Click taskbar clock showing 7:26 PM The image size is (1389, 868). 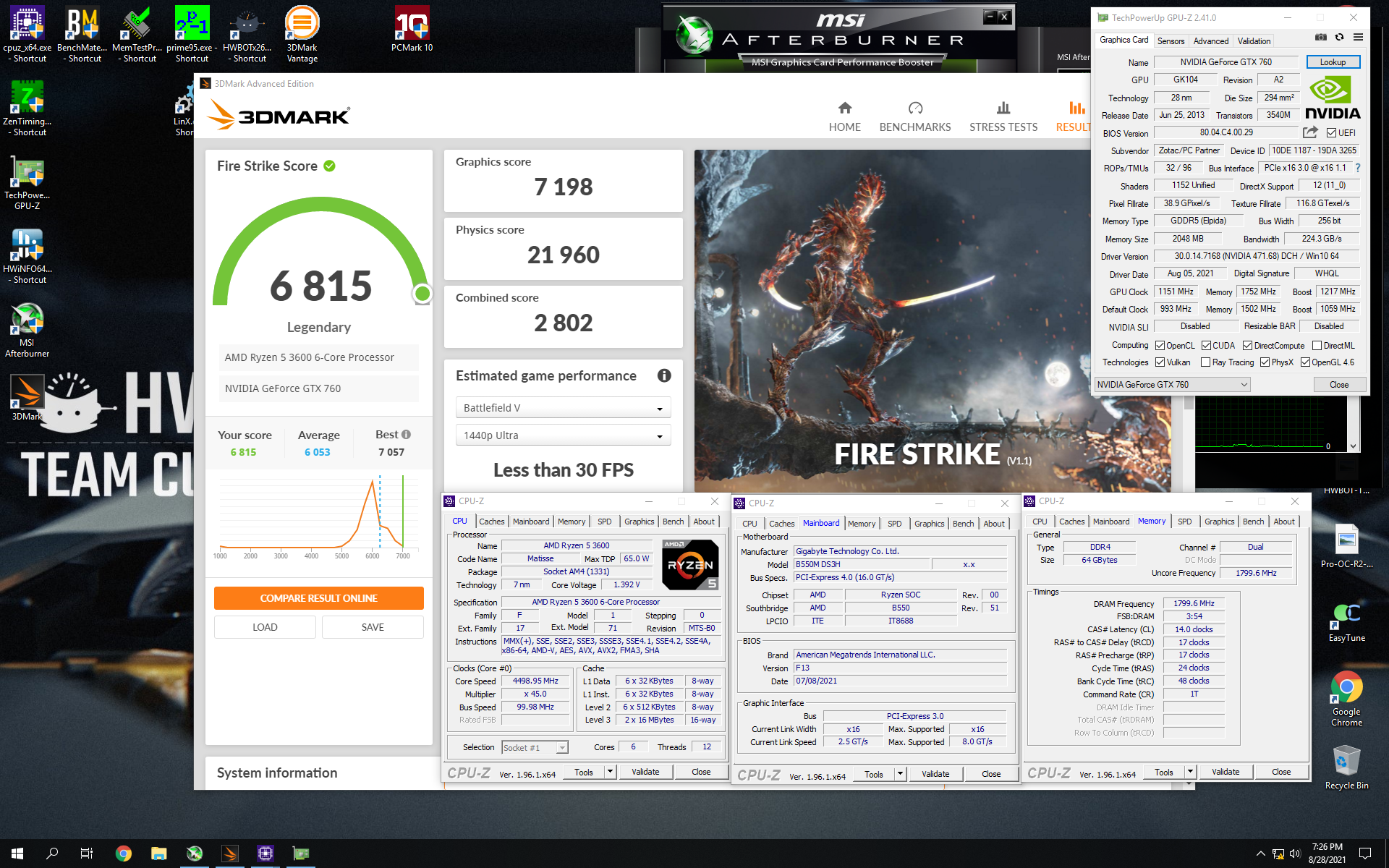click(x=1327, y=854)
